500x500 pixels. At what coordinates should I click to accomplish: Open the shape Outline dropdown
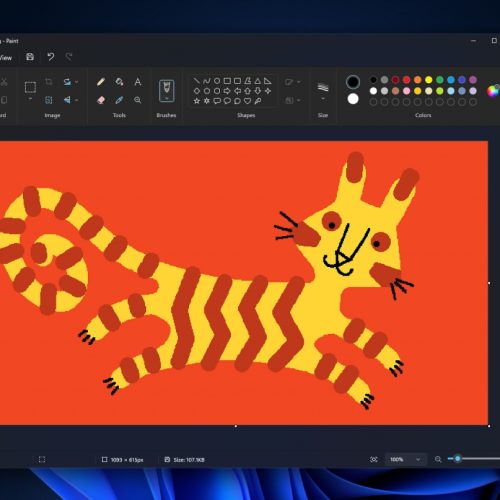[293, 82]
